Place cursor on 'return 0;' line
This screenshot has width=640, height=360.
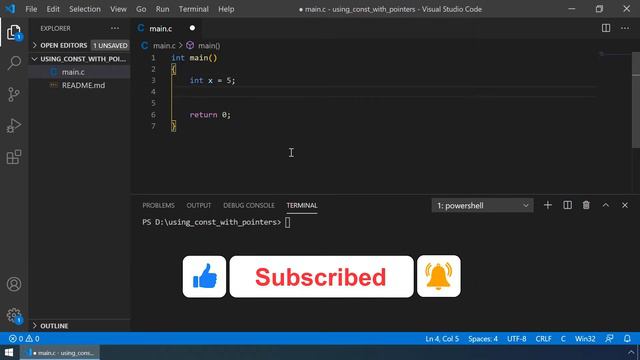(210, 115)
